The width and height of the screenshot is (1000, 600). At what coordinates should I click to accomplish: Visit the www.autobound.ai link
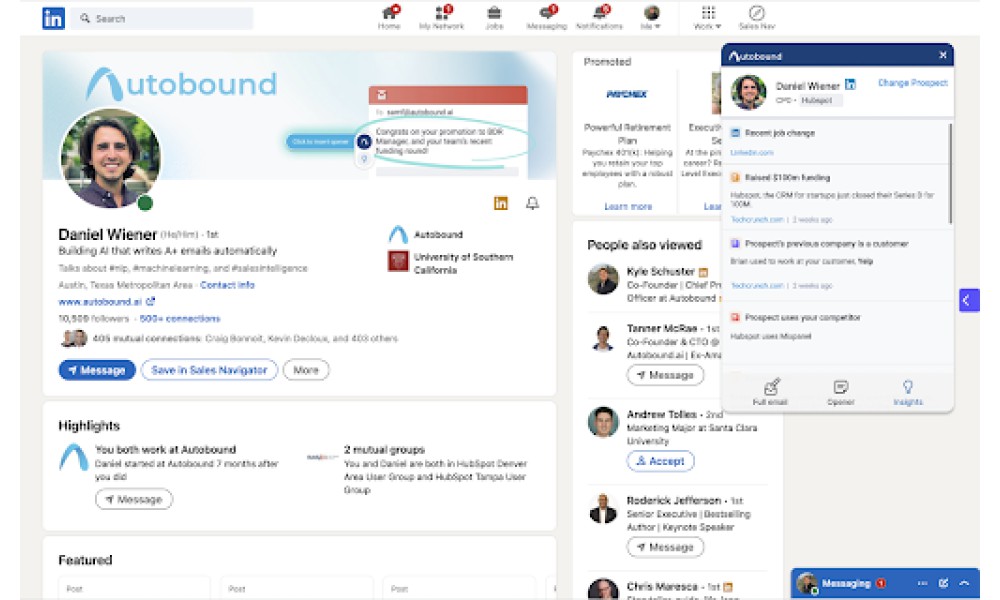click(x=107, y=302)
